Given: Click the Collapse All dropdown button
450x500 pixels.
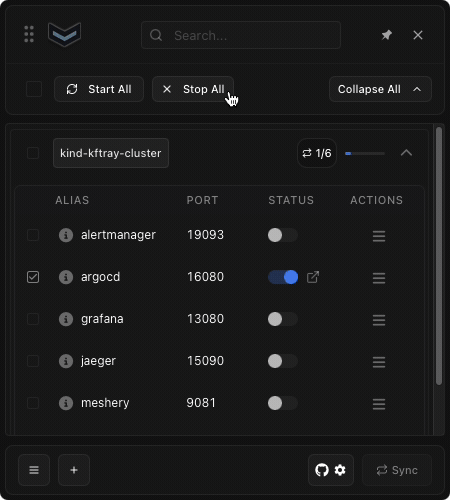Looking at the screenshot, I should pyautogui.click(x=380, y=89).
